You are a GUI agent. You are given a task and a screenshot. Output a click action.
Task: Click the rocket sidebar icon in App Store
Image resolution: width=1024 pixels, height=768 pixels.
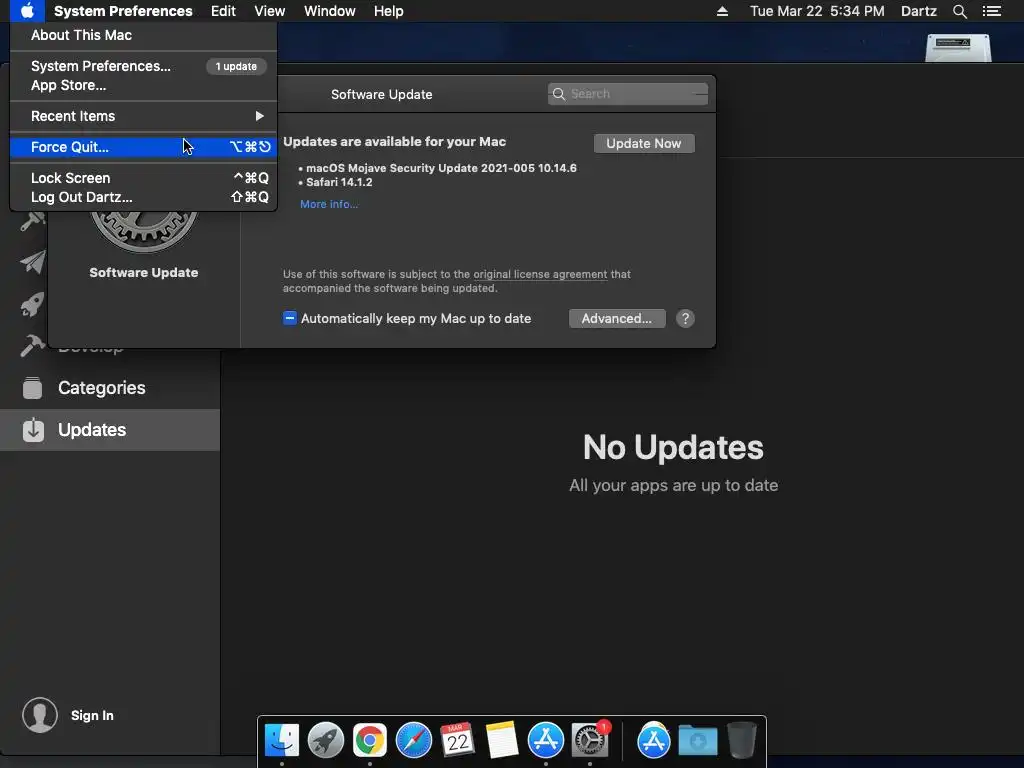pyautogui.click(x=32, y=304)
